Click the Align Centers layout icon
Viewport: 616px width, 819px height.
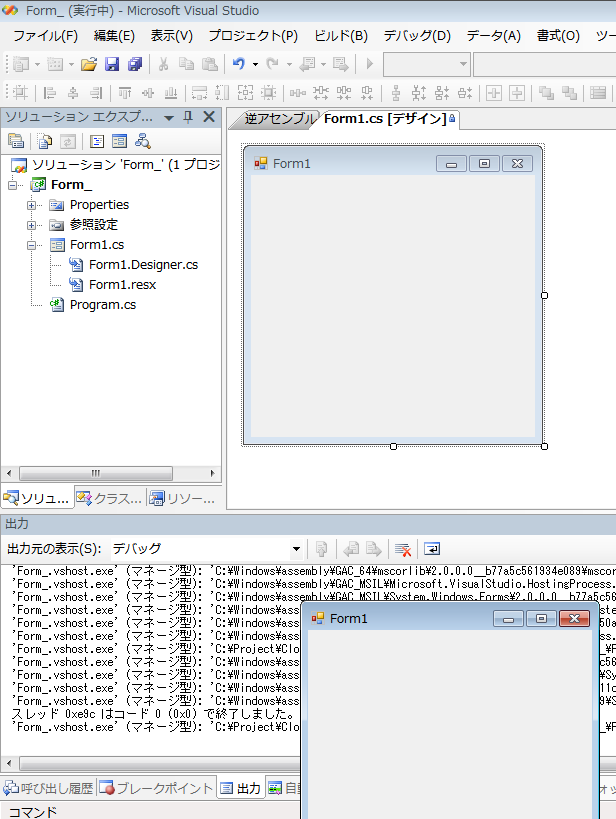point(73,93)
